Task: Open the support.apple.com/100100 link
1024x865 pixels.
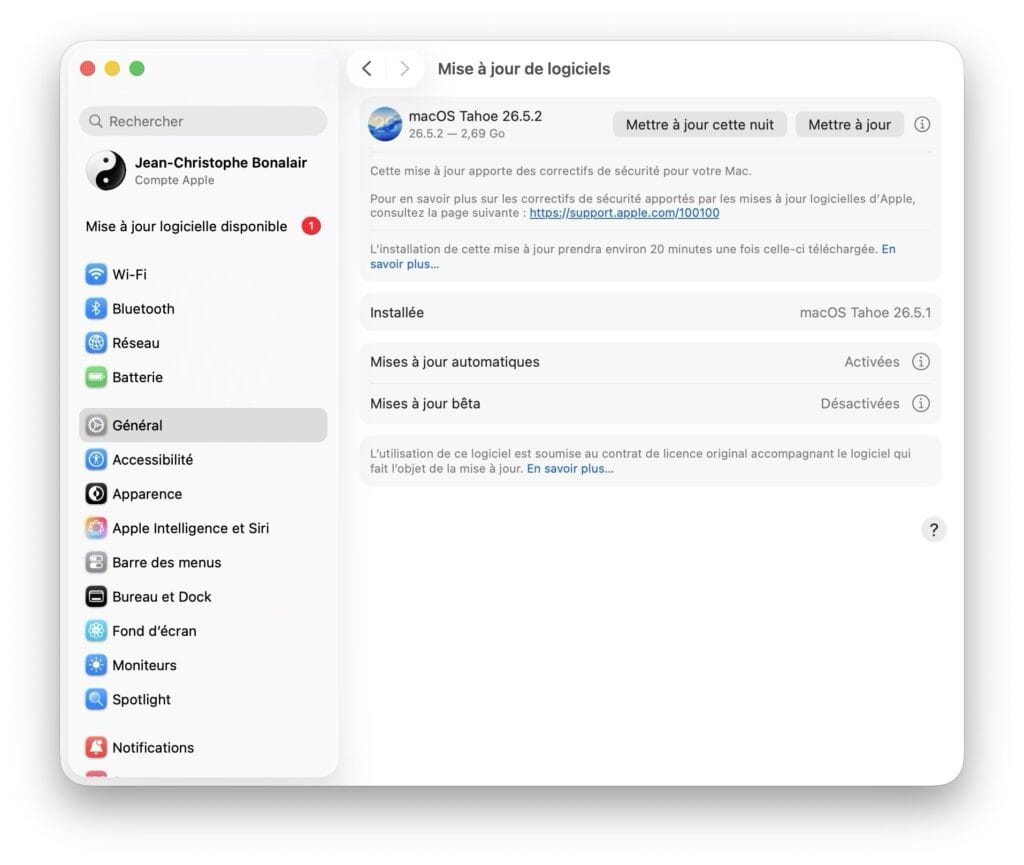Action: [624, 213]
